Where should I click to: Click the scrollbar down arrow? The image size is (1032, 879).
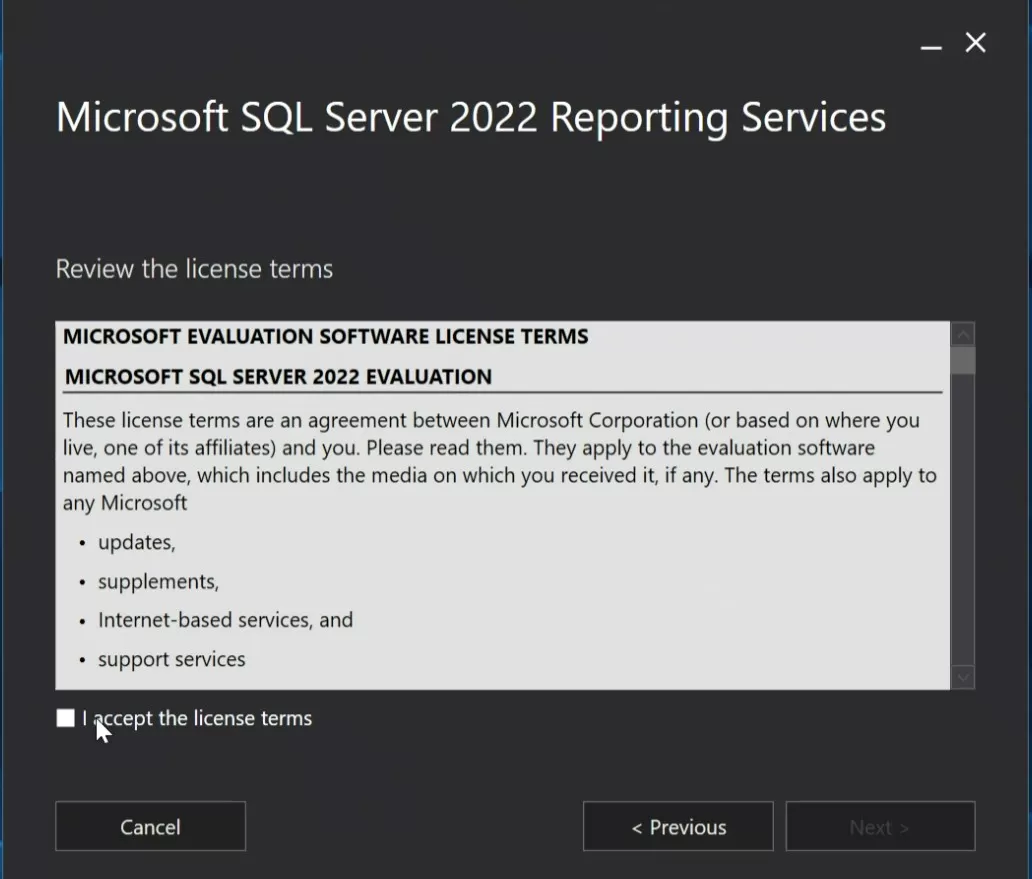tap(962, 676)
